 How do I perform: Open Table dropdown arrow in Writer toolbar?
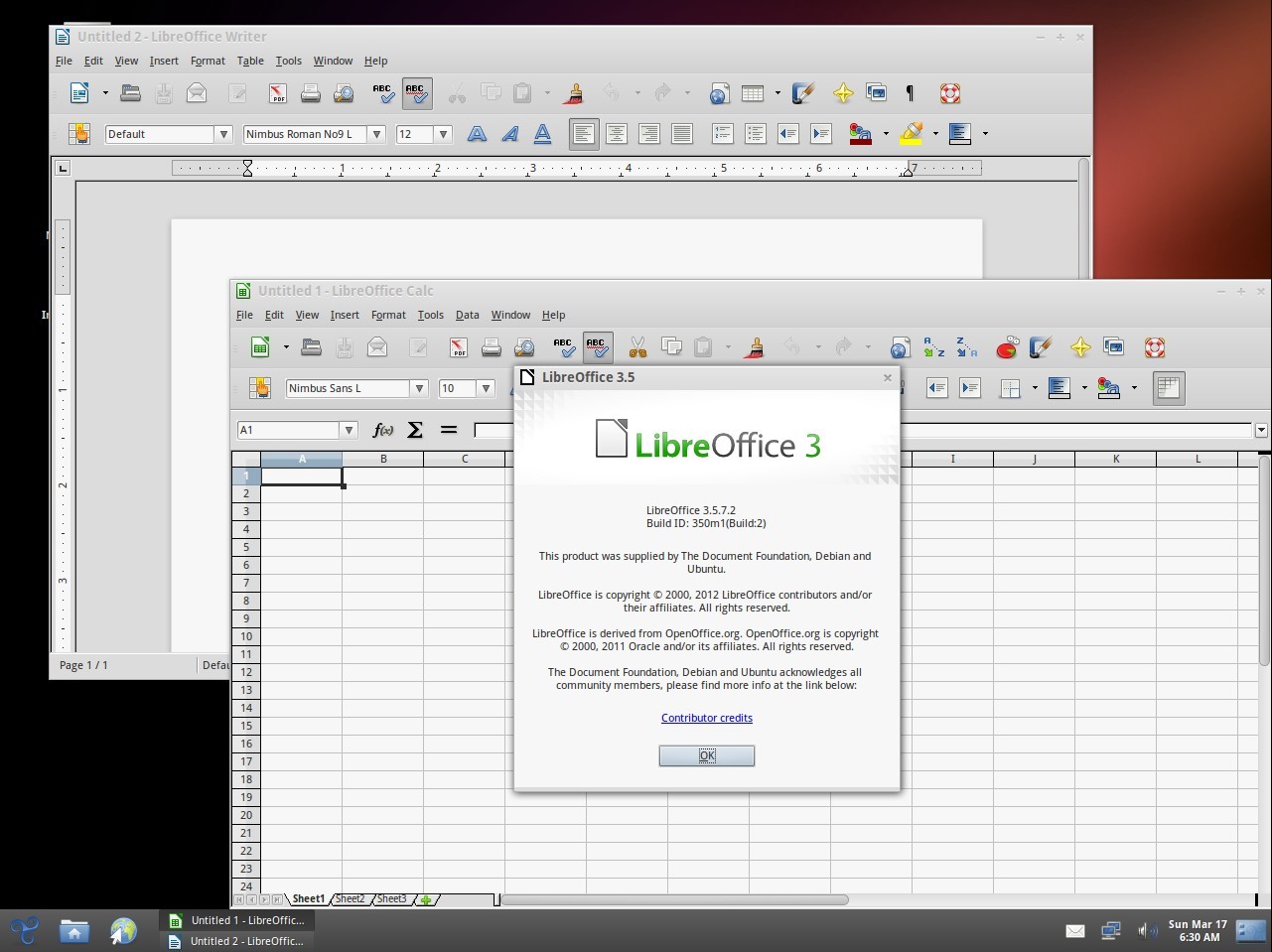(x=777, y=93)
